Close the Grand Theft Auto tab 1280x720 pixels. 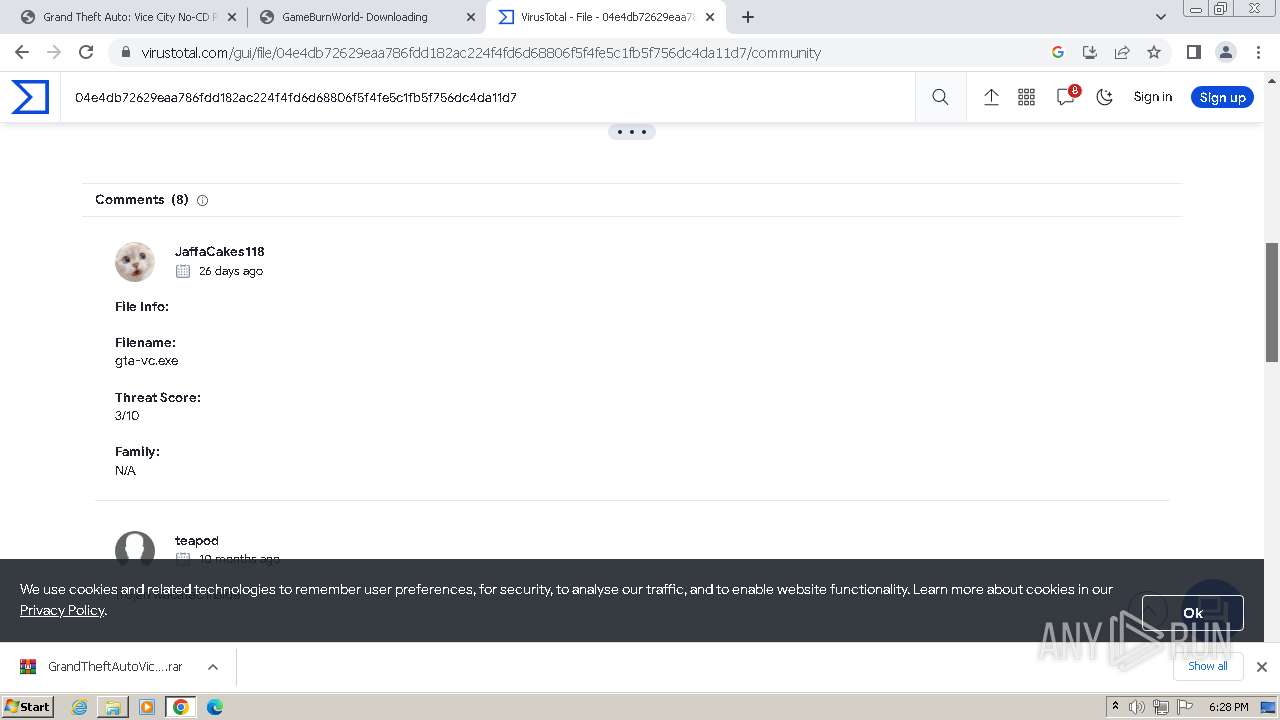pos(232,17)
